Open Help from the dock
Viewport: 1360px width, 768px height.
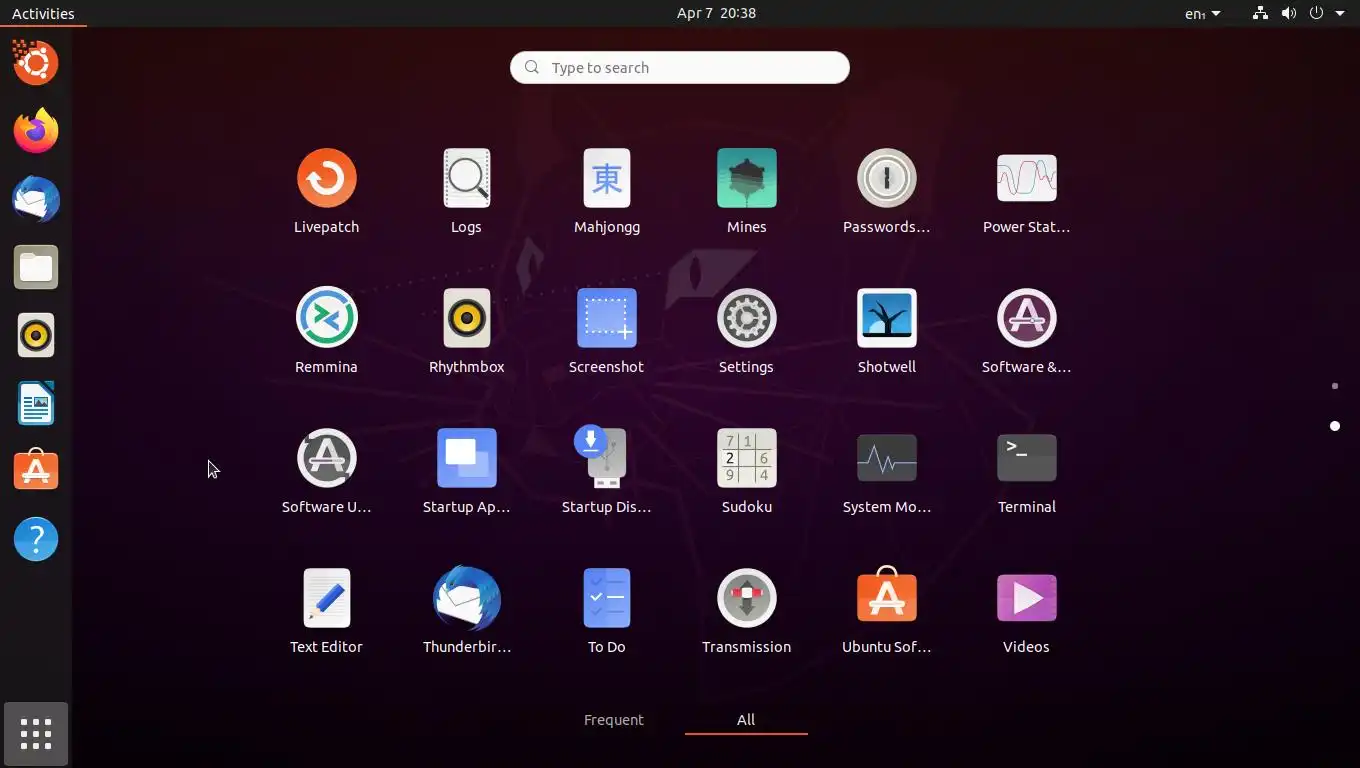pos(36,539)
